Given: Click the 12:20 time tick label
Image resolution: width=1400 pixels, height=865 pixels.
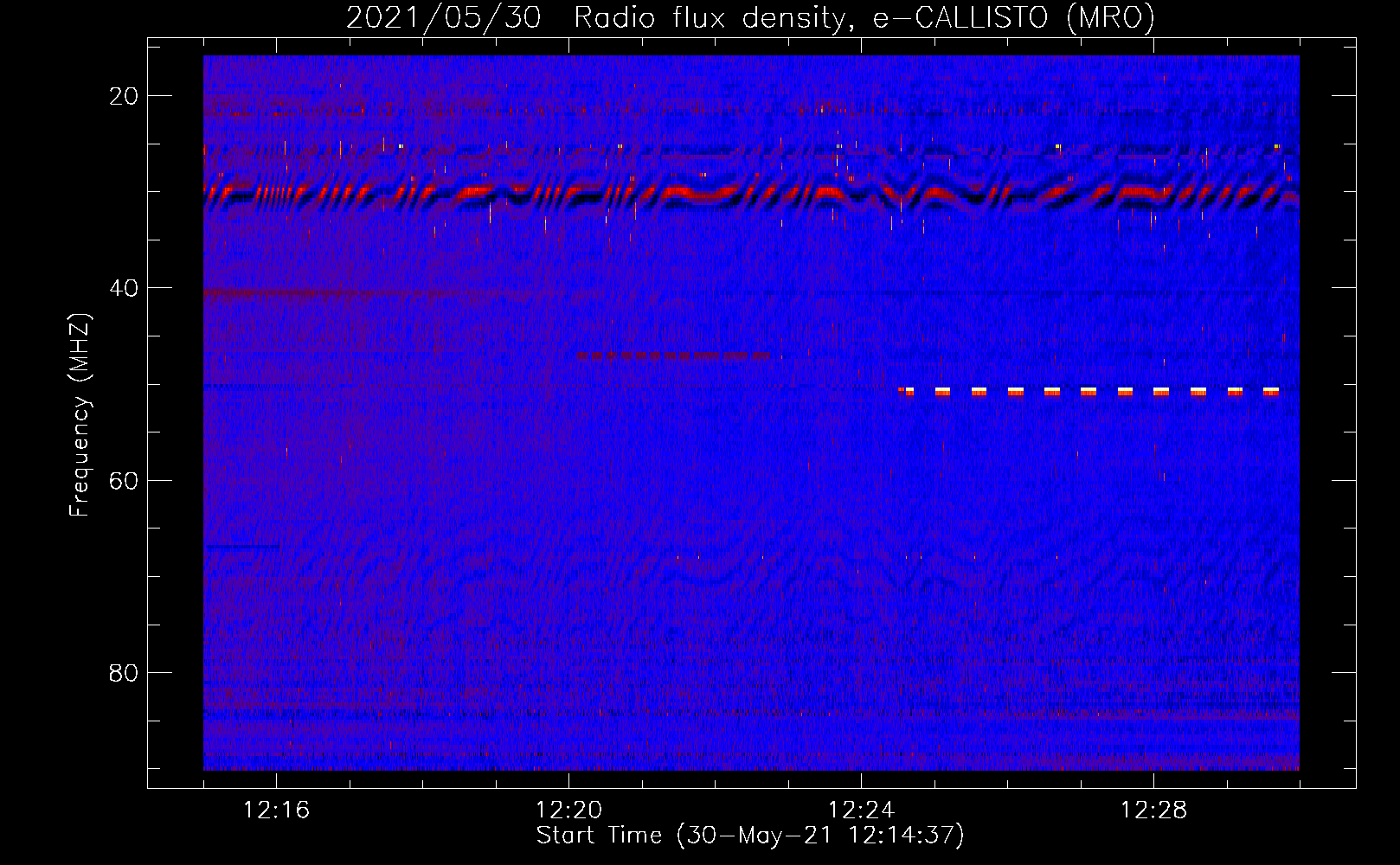Looking at the screenshot, I should pyautogui.click(x=568, y=811).
